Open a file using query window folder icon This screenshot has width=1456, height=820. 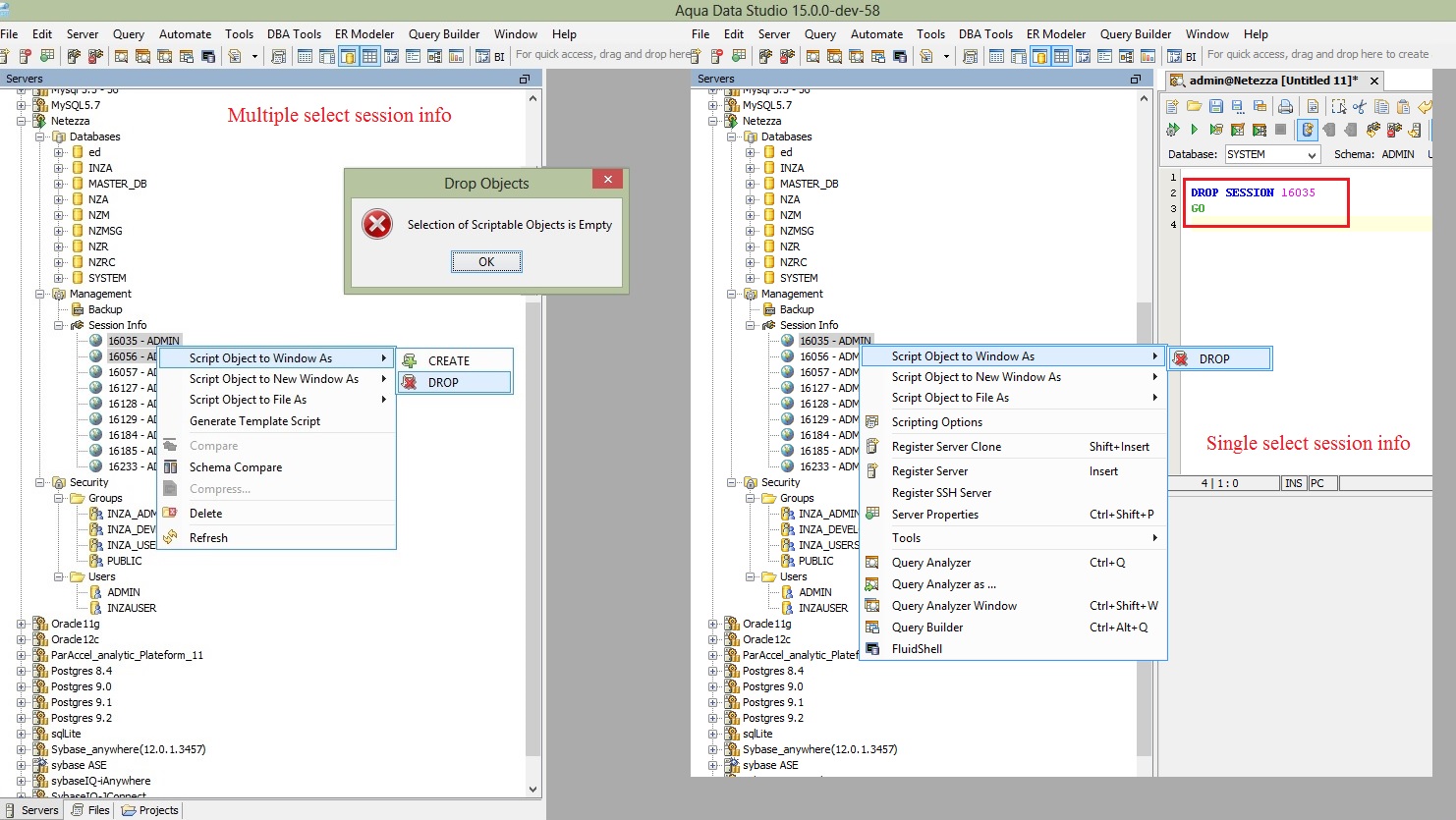click(1194, 106)
